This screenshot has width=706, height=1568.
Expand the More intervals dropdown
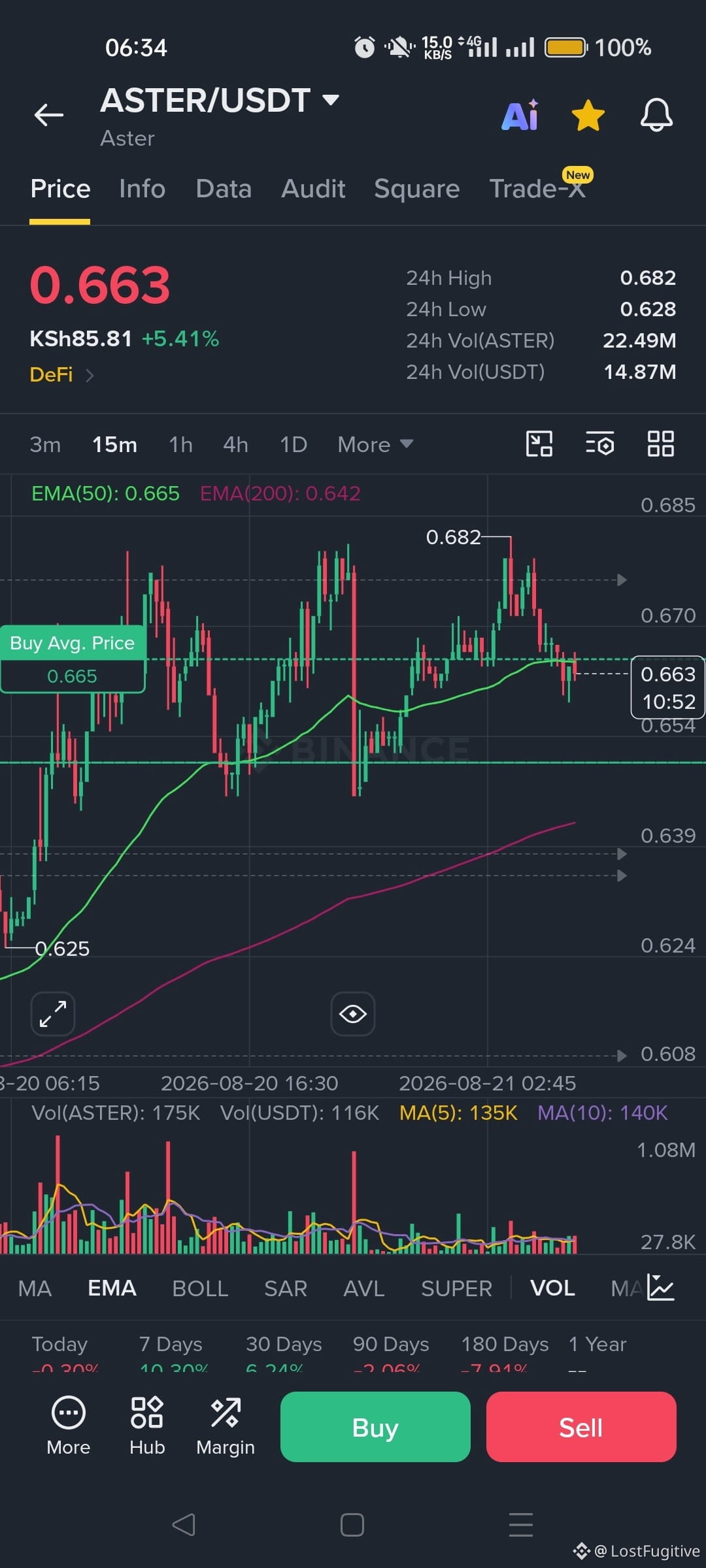(x=375, y=445)
